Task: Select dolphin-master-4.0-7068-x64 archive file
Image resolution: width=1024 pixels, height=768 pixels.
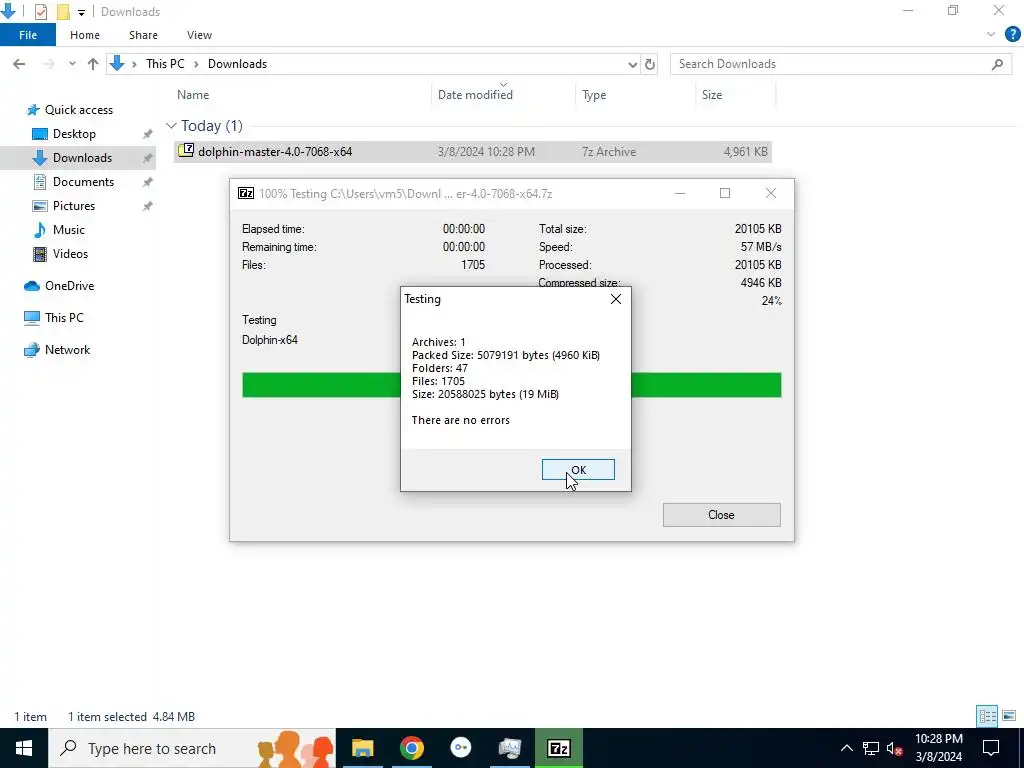Action: pyautogui.click(x=473, y=152)
